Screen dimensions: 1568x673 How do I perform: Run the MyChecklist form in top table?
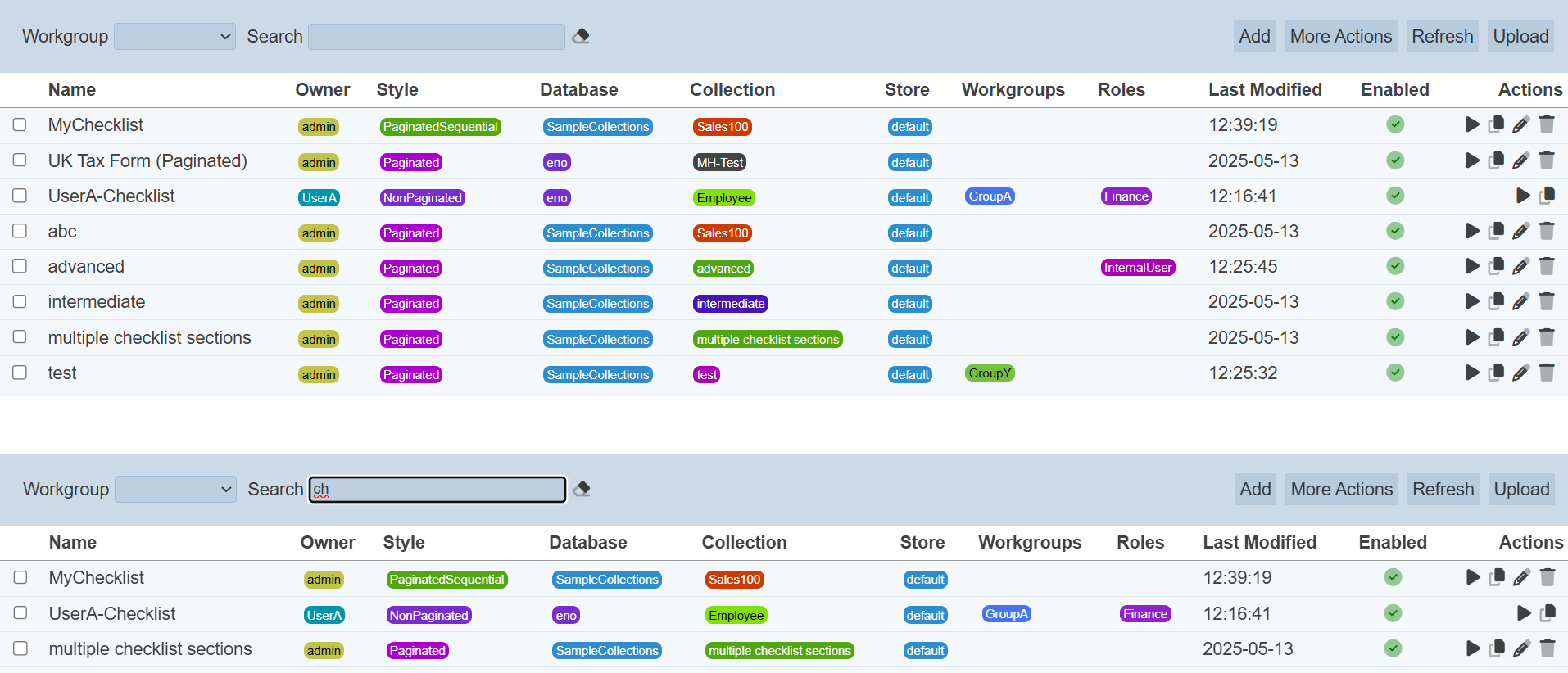(1472, 124)
